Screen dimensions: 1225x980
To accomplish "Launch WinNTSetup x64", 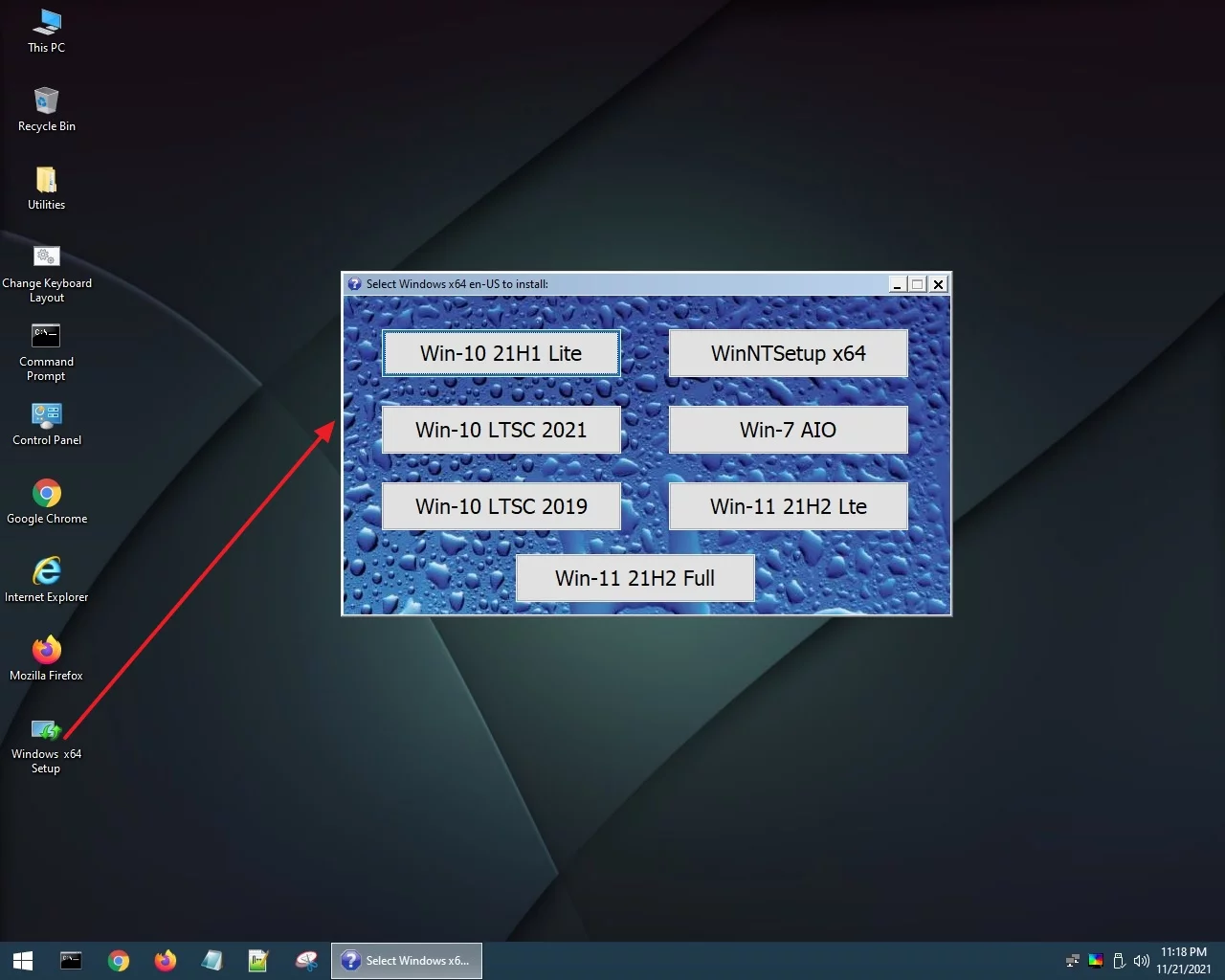I will pos(789,353).
